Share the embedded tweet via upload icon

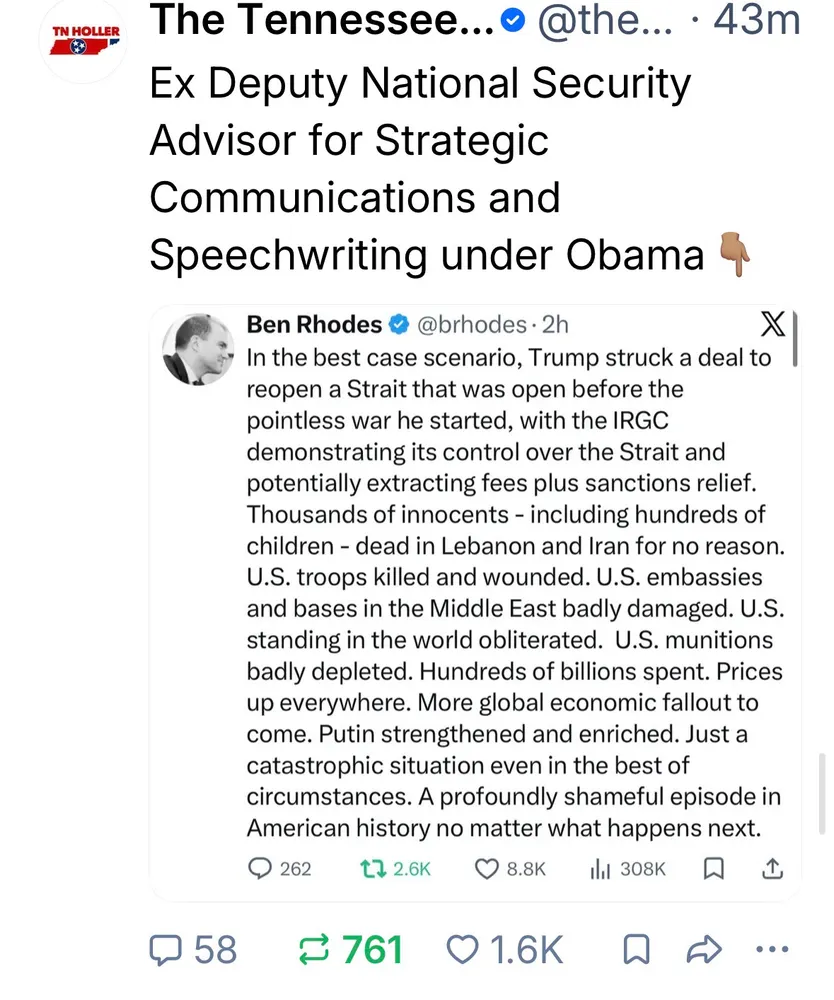point(772,868)
